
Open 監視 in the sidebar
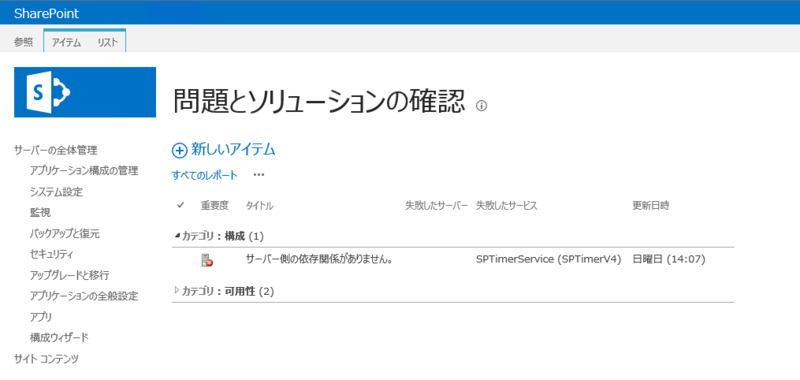pos(40,213)
